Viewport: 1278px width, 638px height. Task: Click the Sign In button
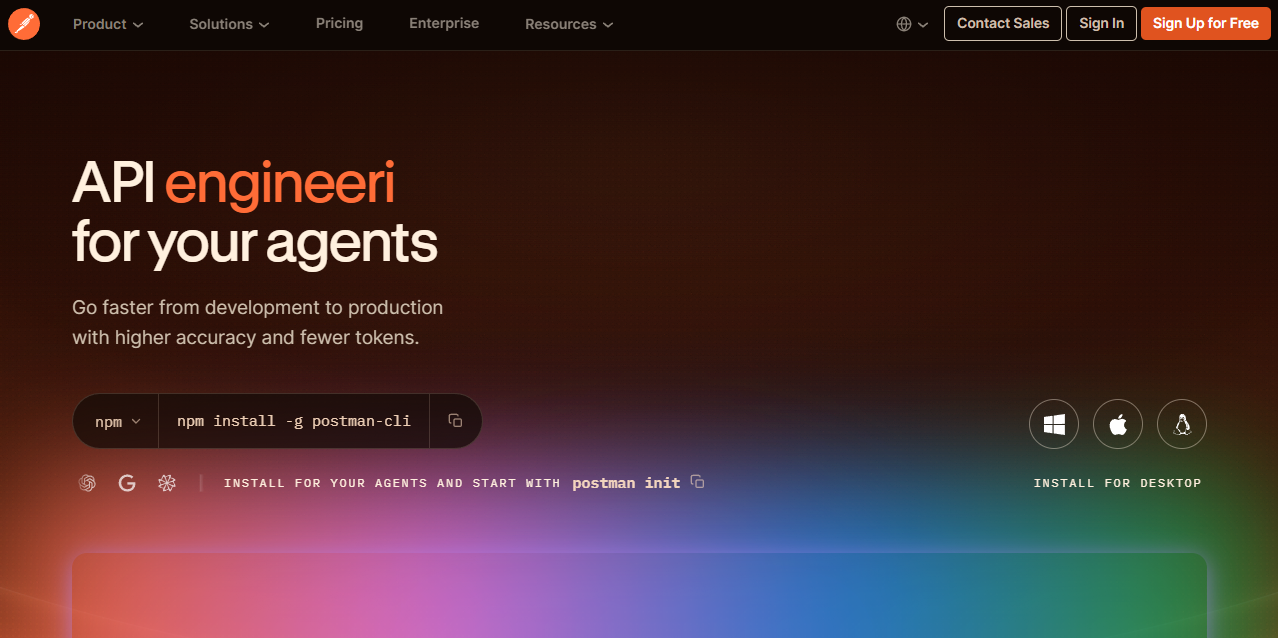(1101, 23)
